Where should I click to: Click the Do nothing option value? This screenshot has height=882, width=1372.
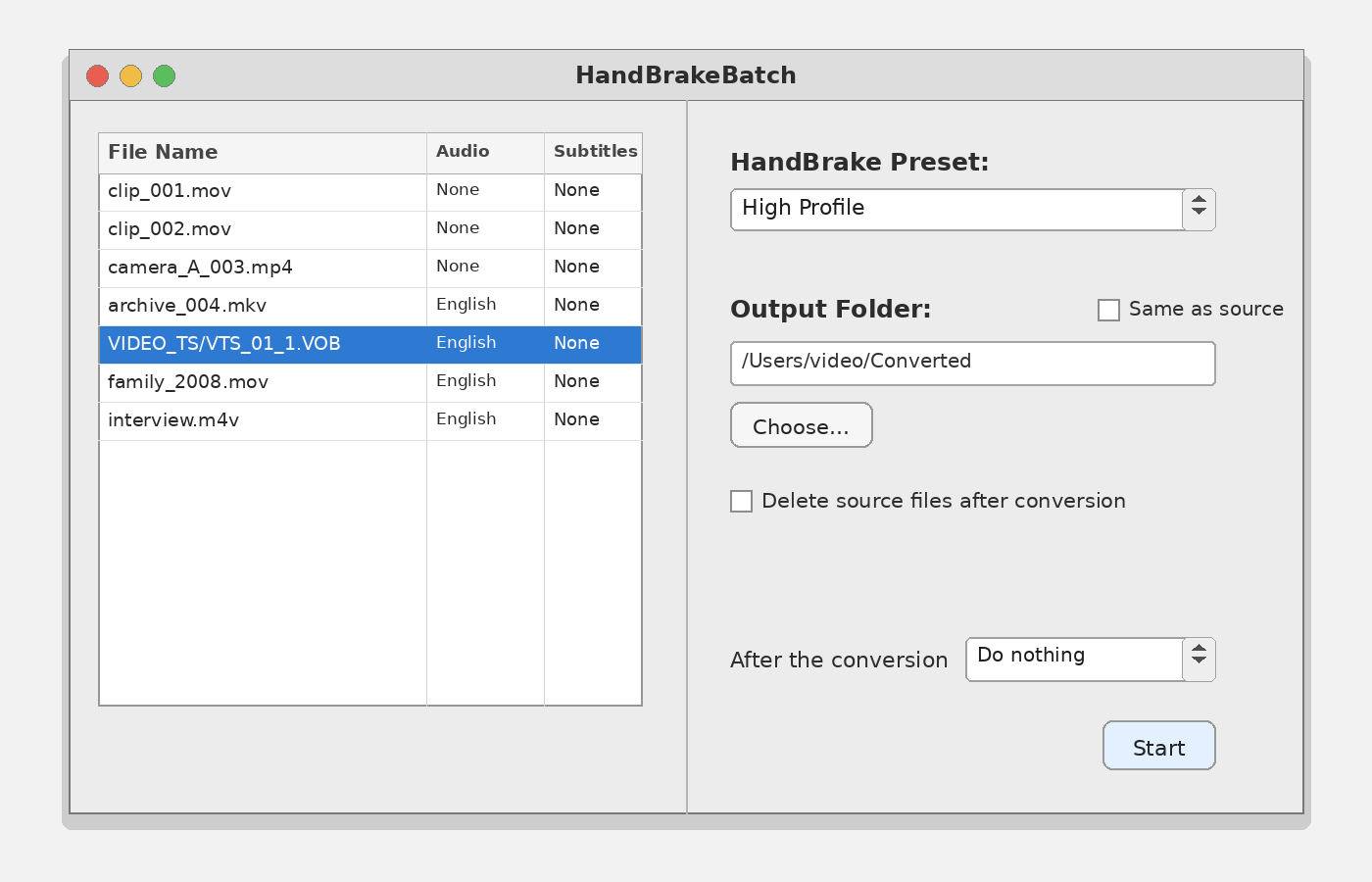coord(1031,656)
